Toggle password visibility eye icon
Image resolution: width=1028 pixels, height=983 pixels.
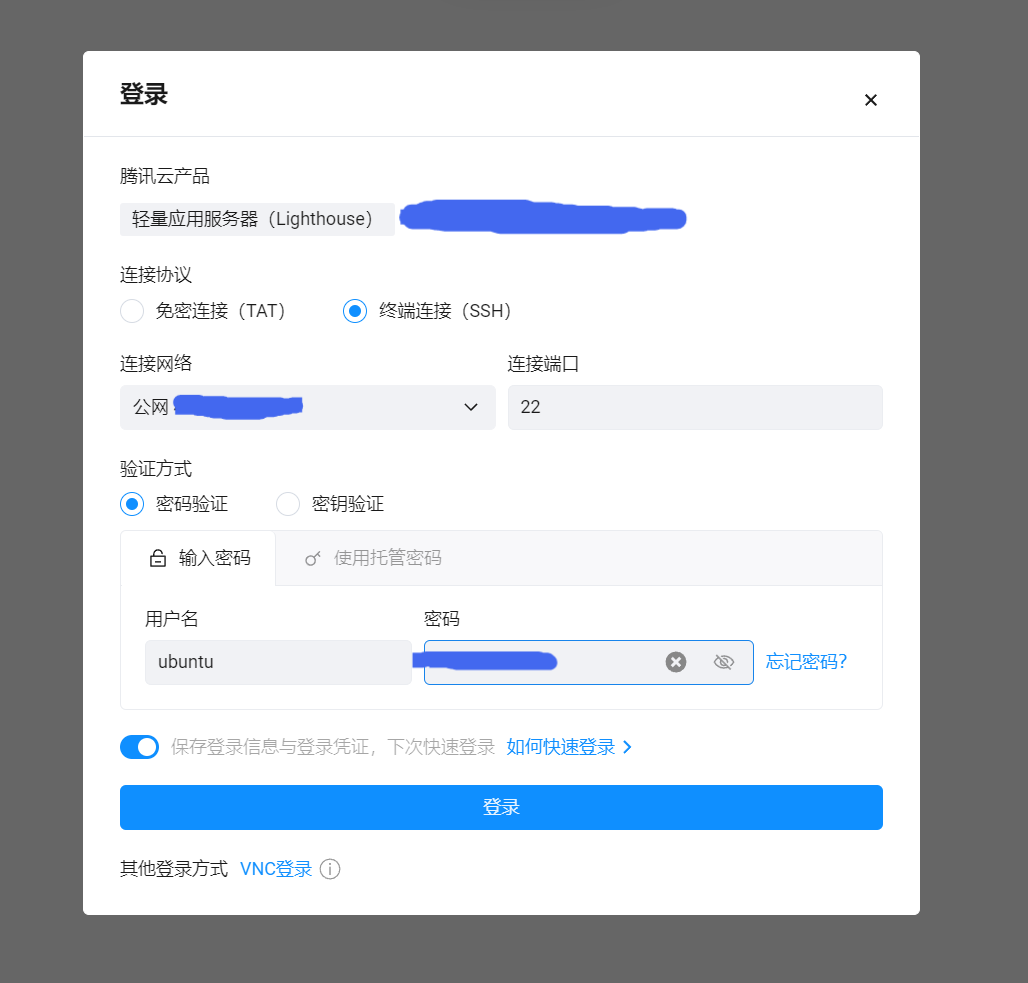pyautogui.click(x=724, y=662)
